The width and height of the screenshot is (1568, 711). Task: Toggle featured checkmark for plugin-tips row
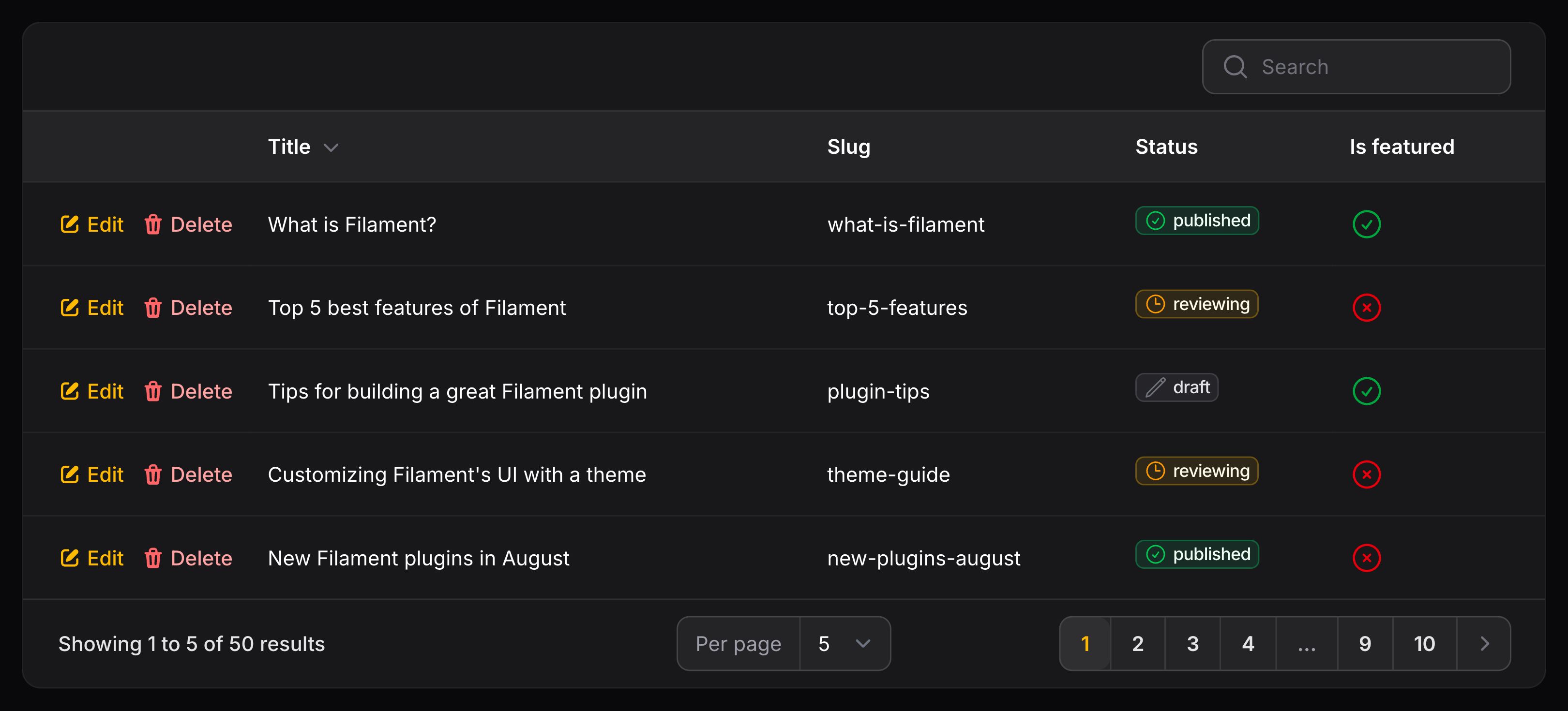click(1366, 391)
